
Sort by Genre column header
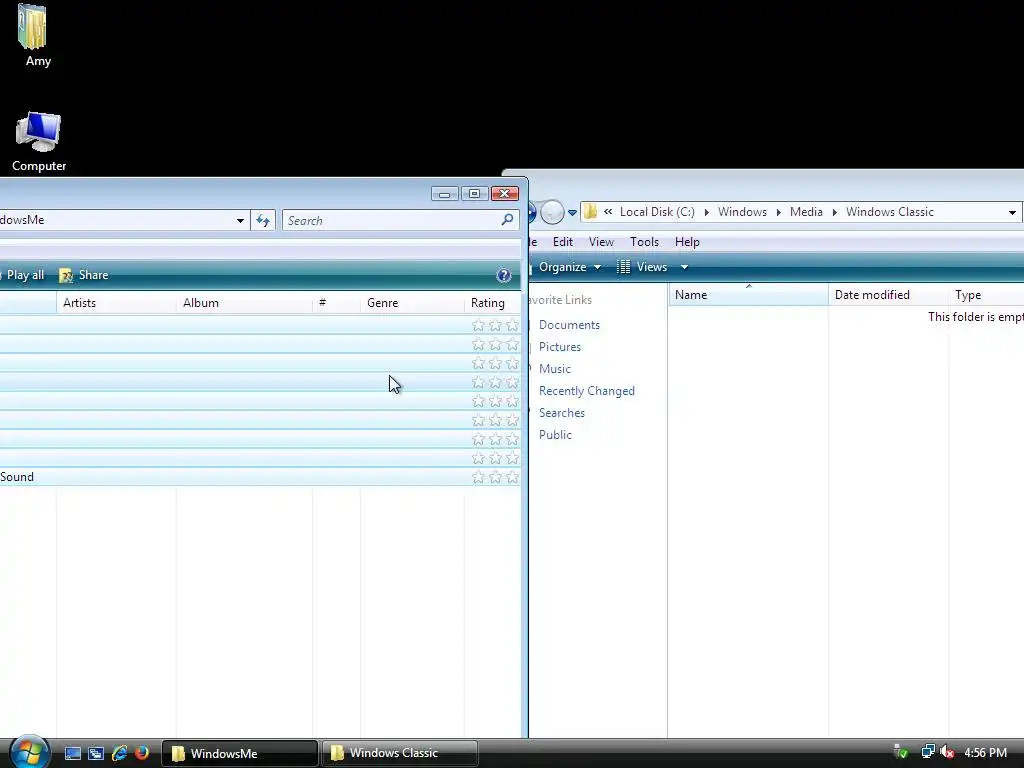[x=412, y=302]
